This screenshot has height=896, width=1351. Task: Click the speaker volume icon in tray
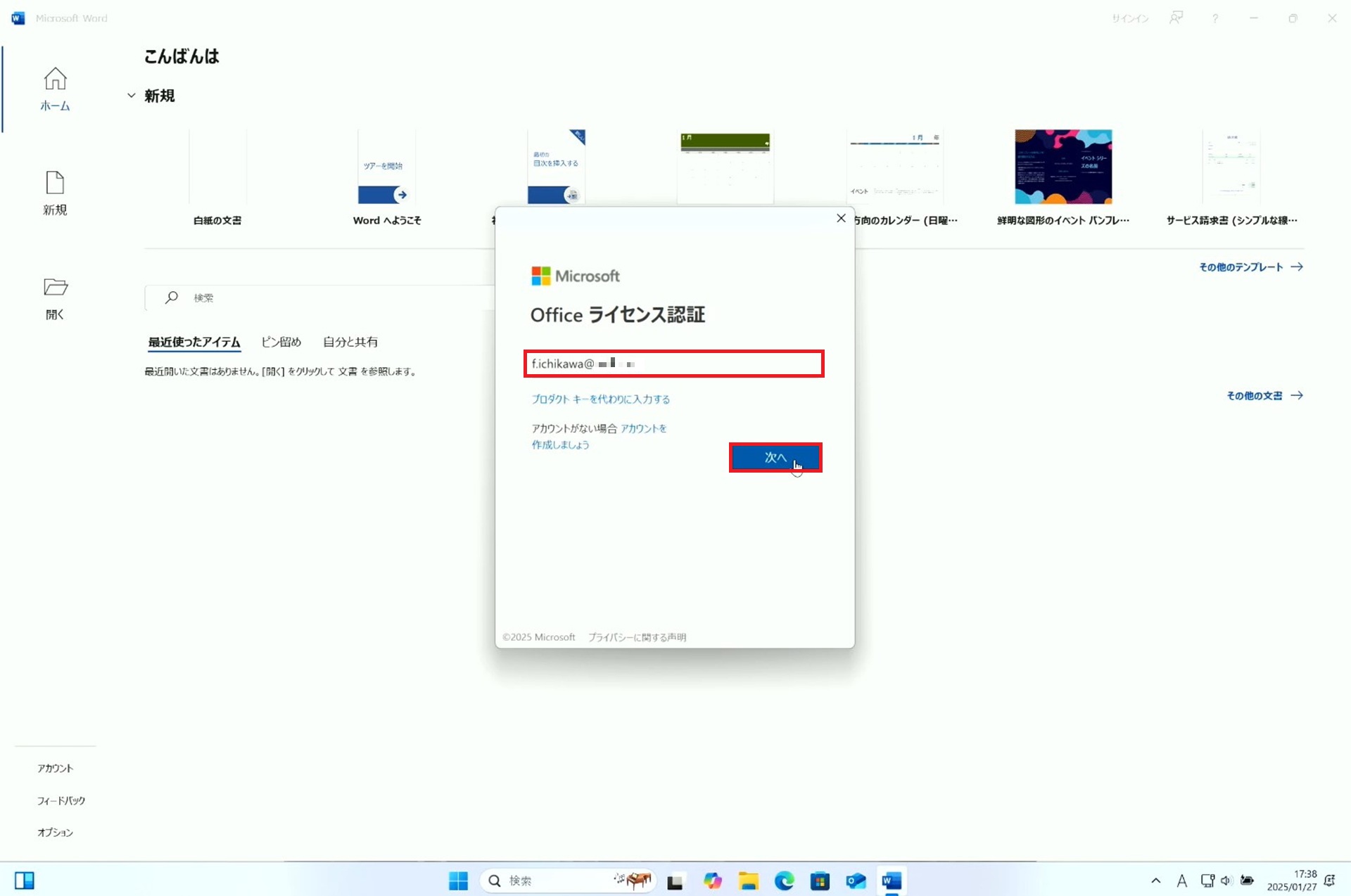click(x=1226, y=881)
